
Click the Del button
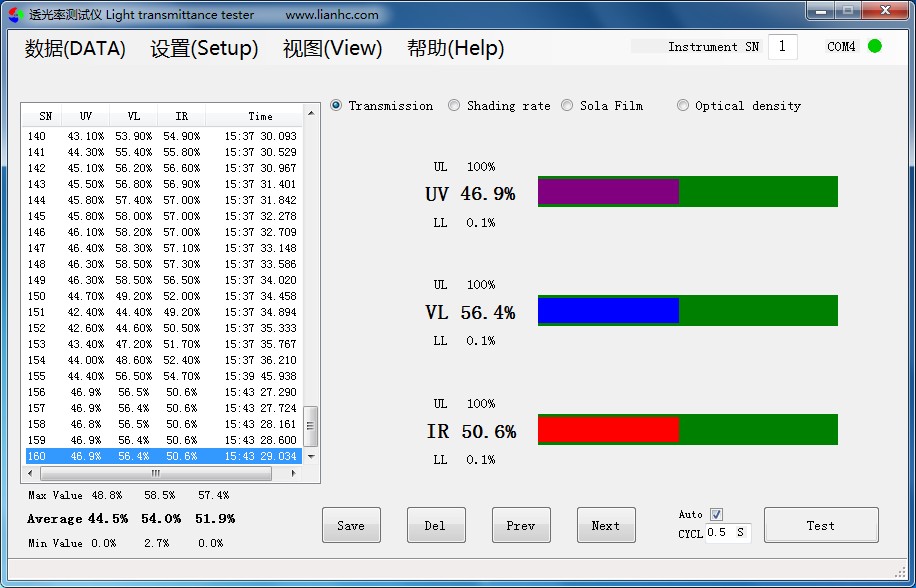click(436, 525)
